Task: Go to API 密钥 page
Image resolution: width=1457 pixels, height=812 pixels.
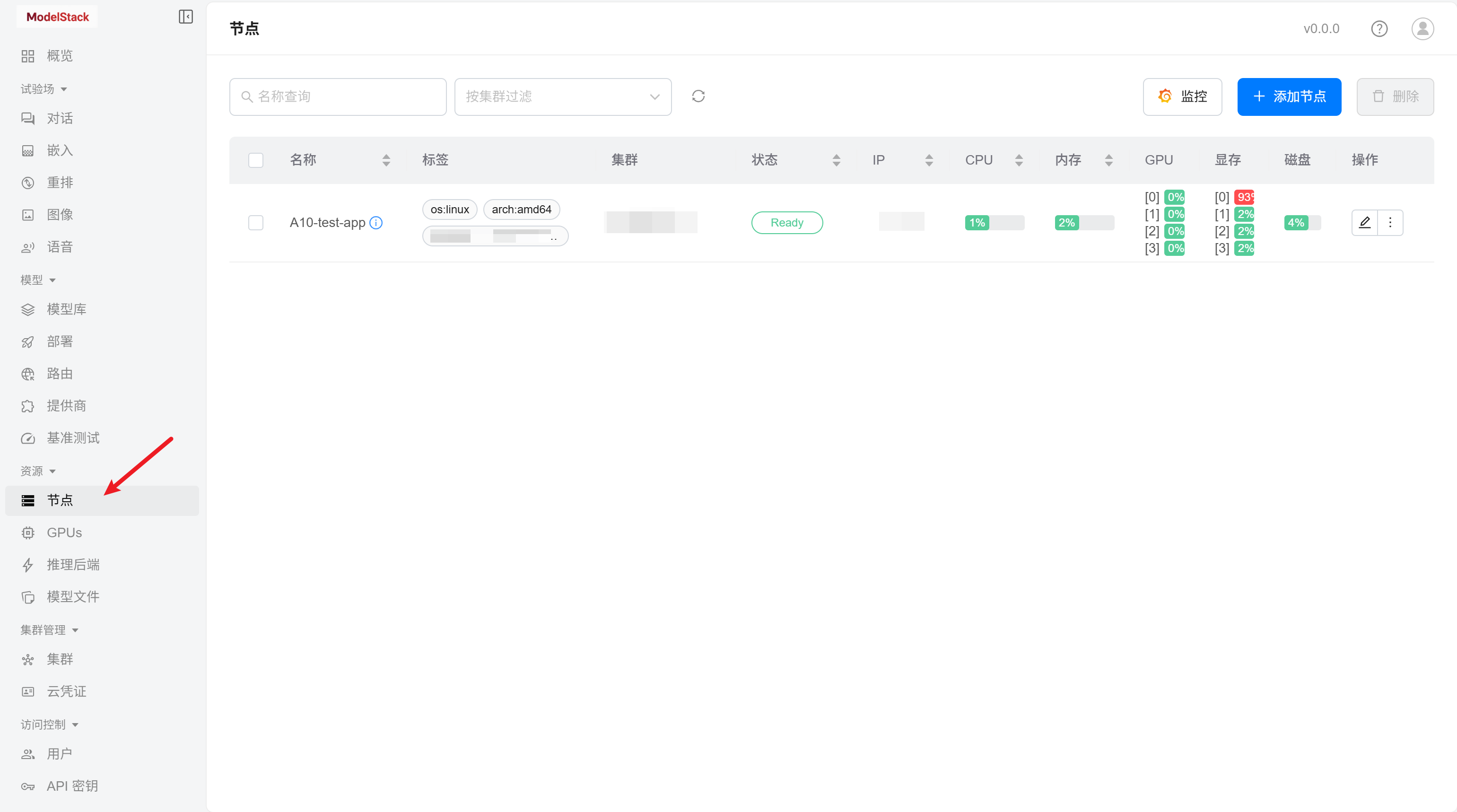Action: click(x=102, y=786)
